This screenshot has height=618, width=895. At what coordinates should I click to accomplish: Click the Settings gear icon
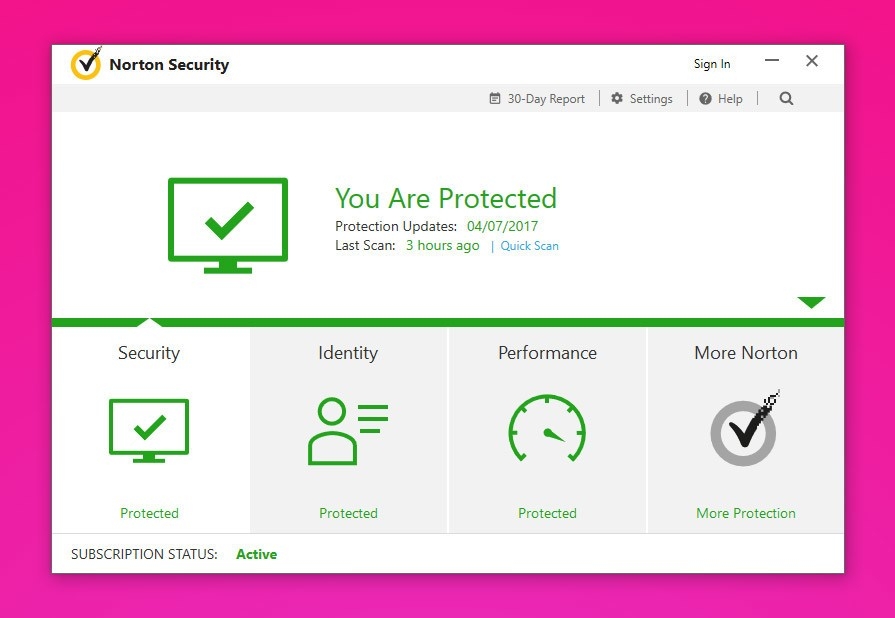point(617,98)
